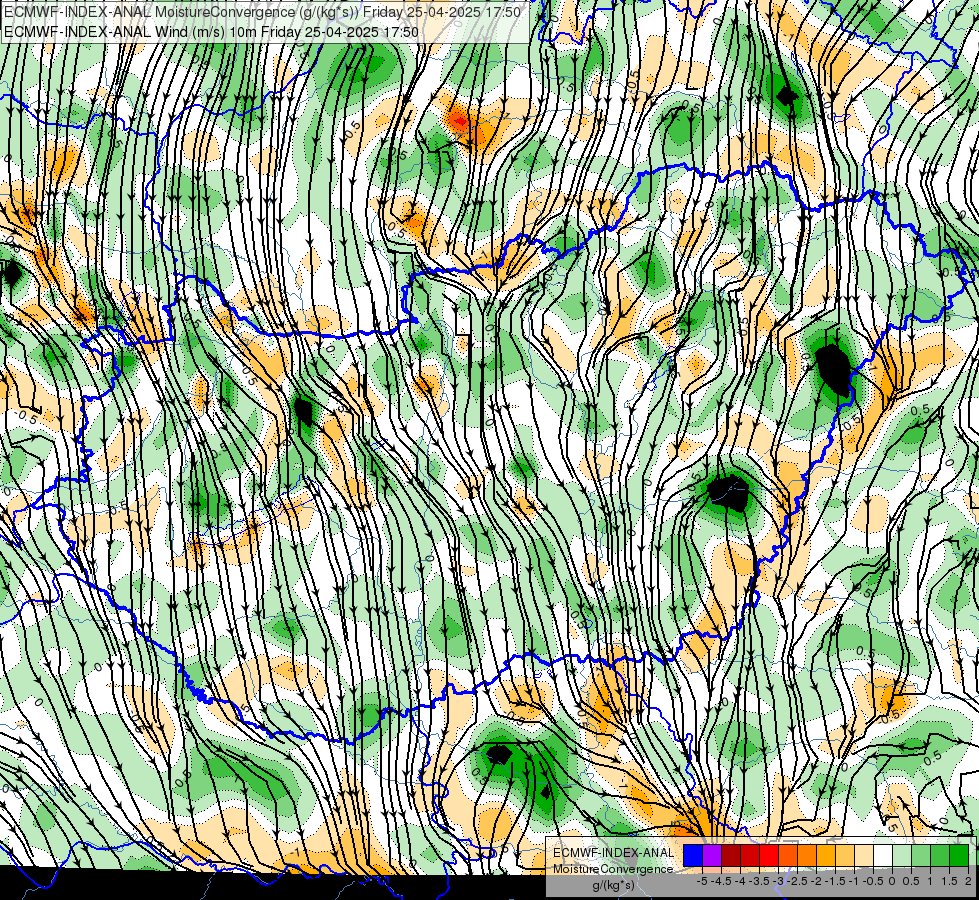The height and width of the screenshot is (900, 979).
Task: Click the '-3.5' tick value in the legend
Action: [760, 881]
